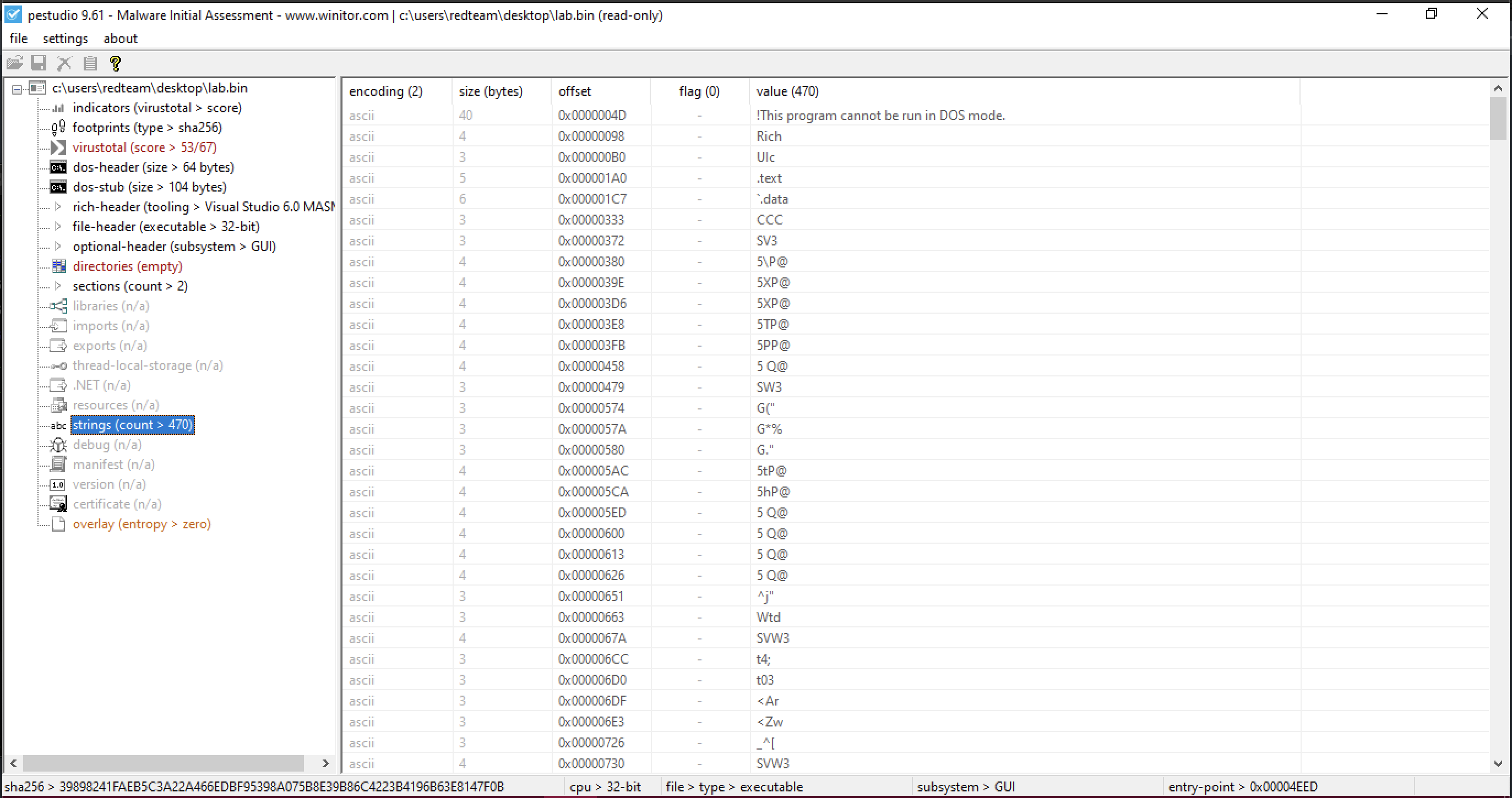Click the abc strings icon
The width and height of the screenshot is (1512, 798).
(58, 425)
